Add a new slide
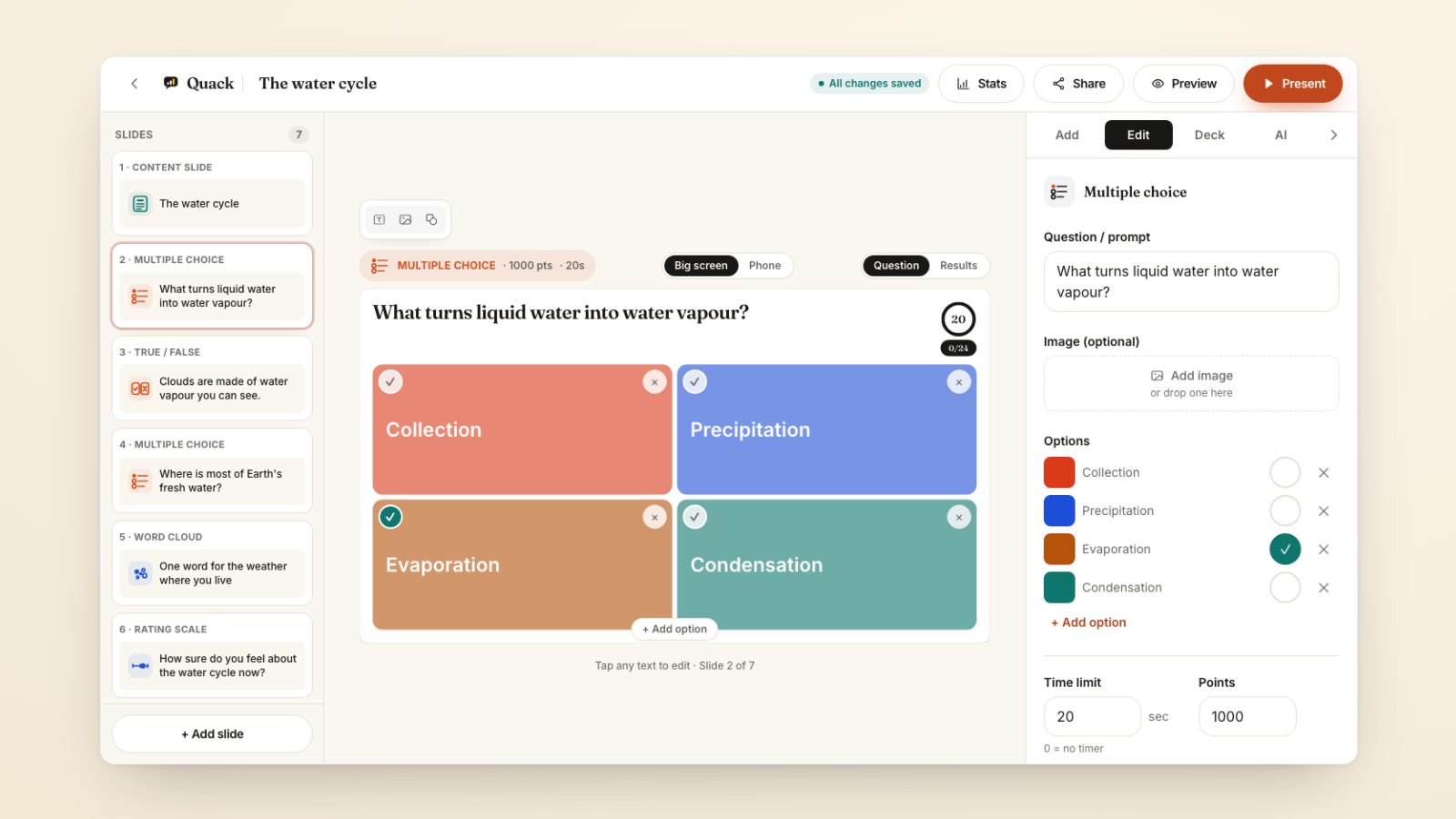The width and height of the screenshot is (1456, 819). click(212, 733)
